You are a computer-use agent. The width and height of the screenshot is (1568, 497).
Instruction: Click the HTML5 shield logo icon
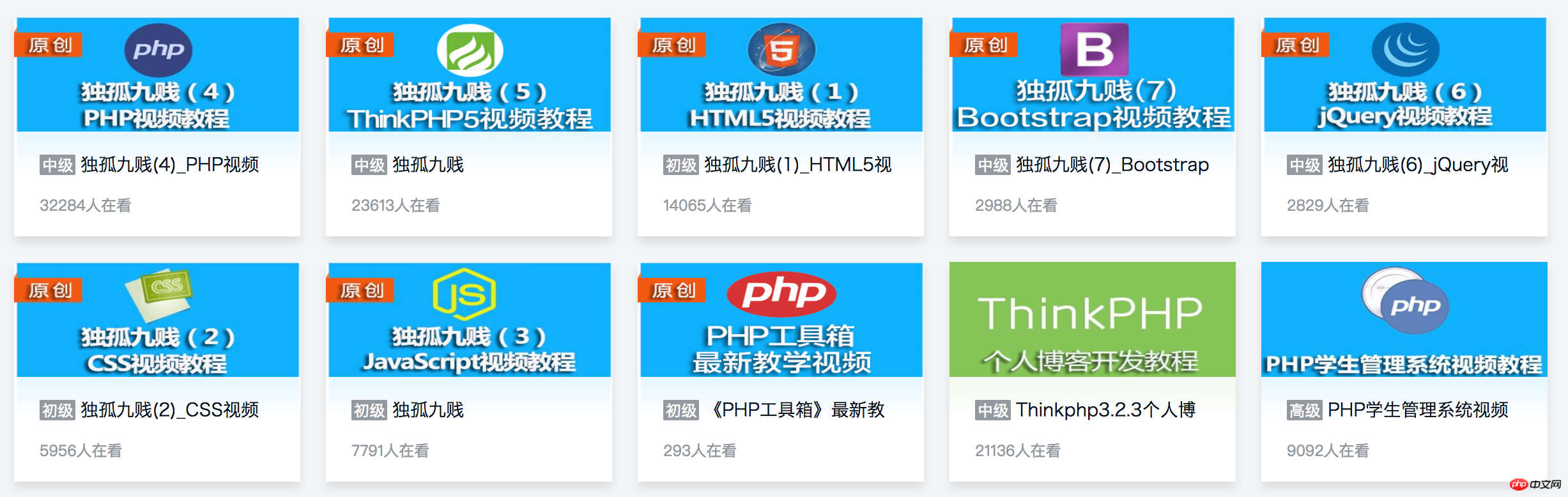tap(781, 50)
